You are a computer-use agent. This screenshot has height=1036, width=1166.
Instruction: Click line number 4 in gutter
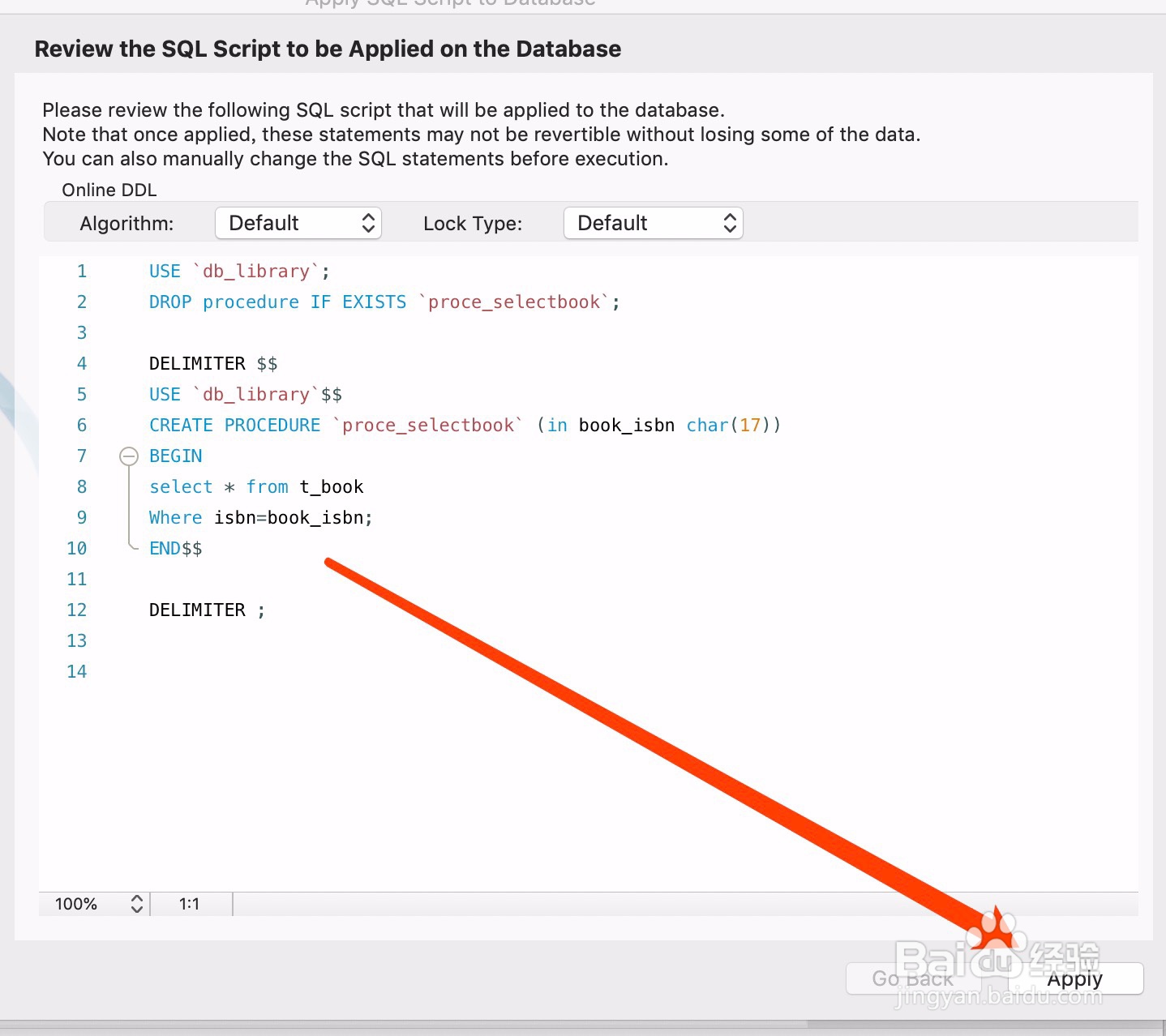point(81,364)
